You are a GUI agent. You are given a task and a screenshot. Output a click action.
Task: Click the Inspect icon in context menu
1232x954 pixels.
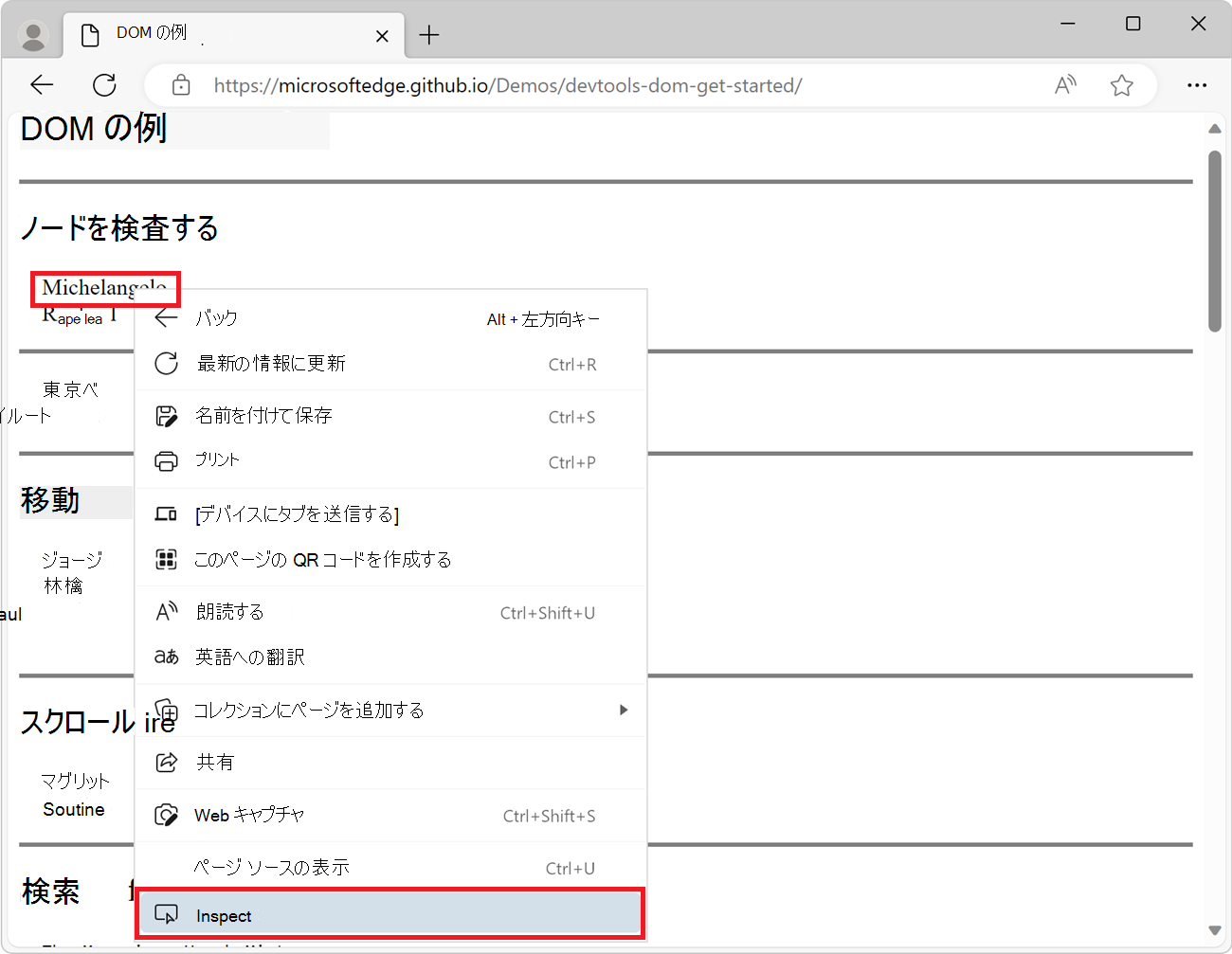(x=167, y=915)
